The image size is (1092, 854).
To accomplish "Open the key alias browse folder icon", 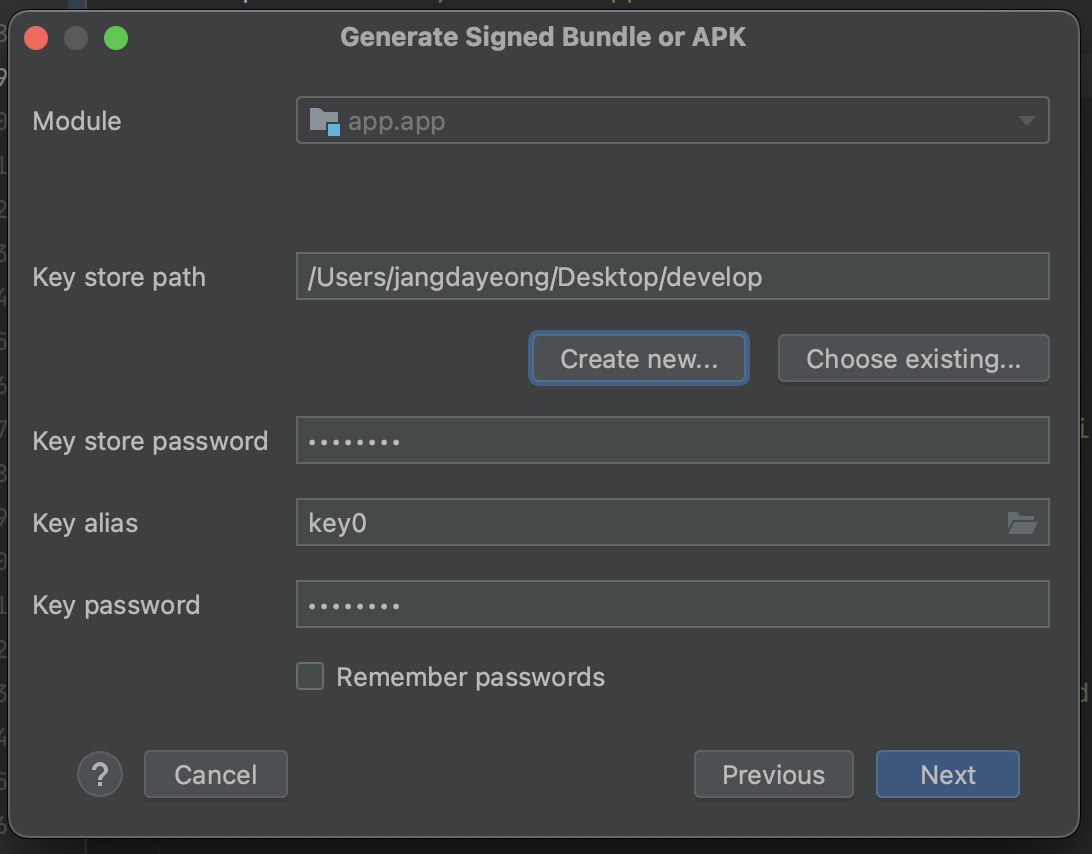I will tap(1021, 523).
